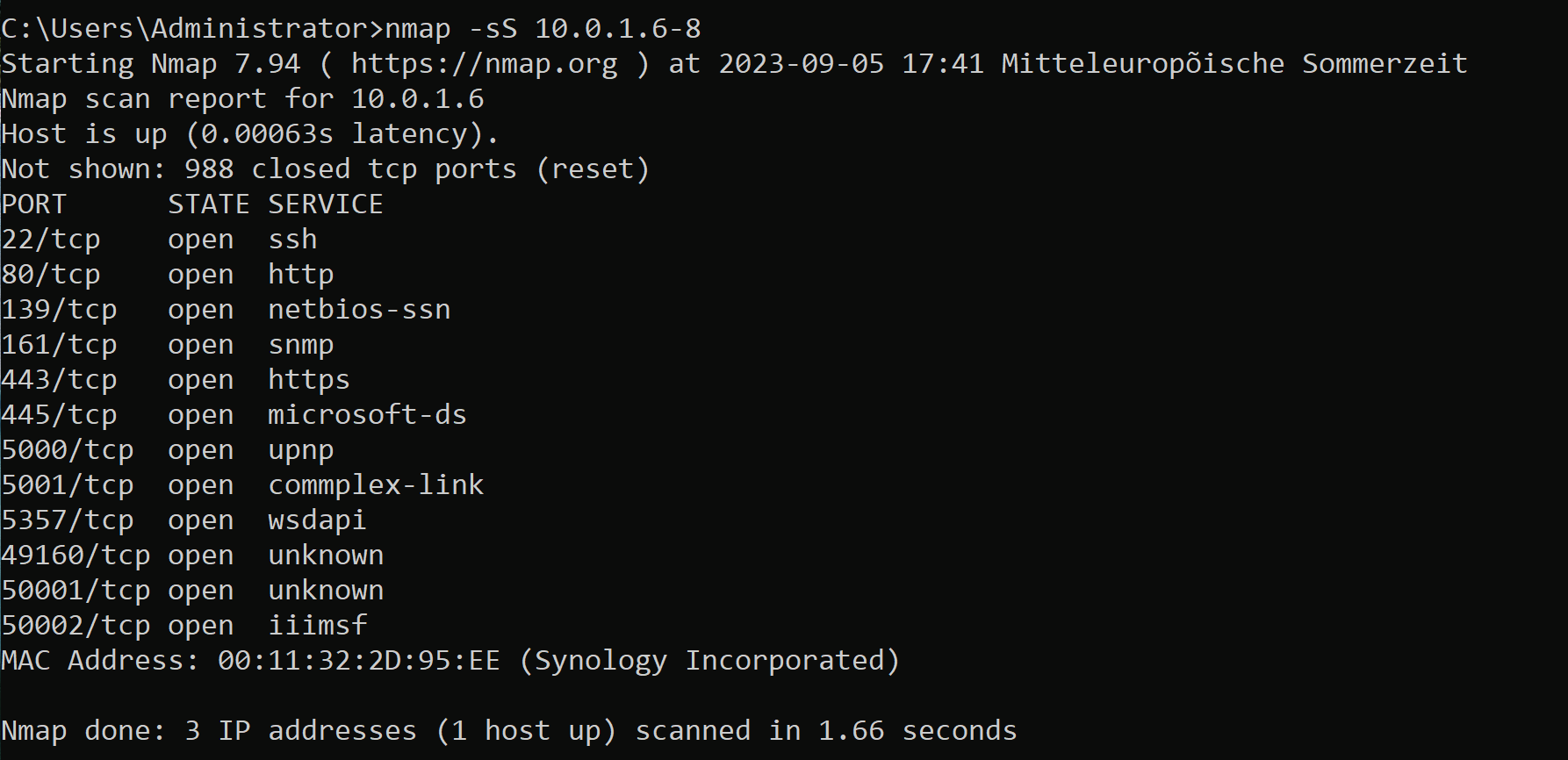Select the 80/tcp port entry
The image size is (1568, 760).
pyautogui.click(x=51, y=275)
